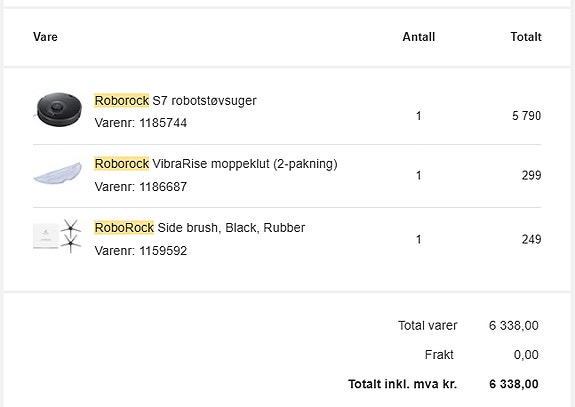Click the quantity 1 for Roborock S7

(418, 116)
